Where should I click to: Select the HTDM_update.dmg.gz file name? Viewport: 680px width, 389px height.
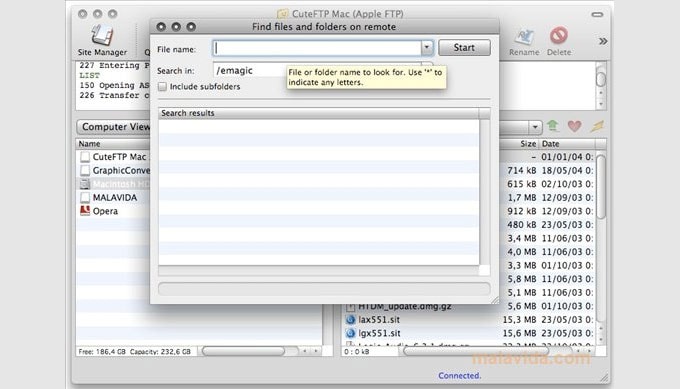coord(405,307)
